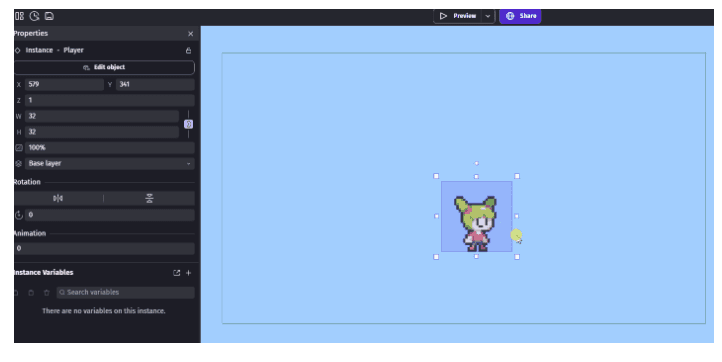Click the layers icon beside Base layer

coord(18,163)
